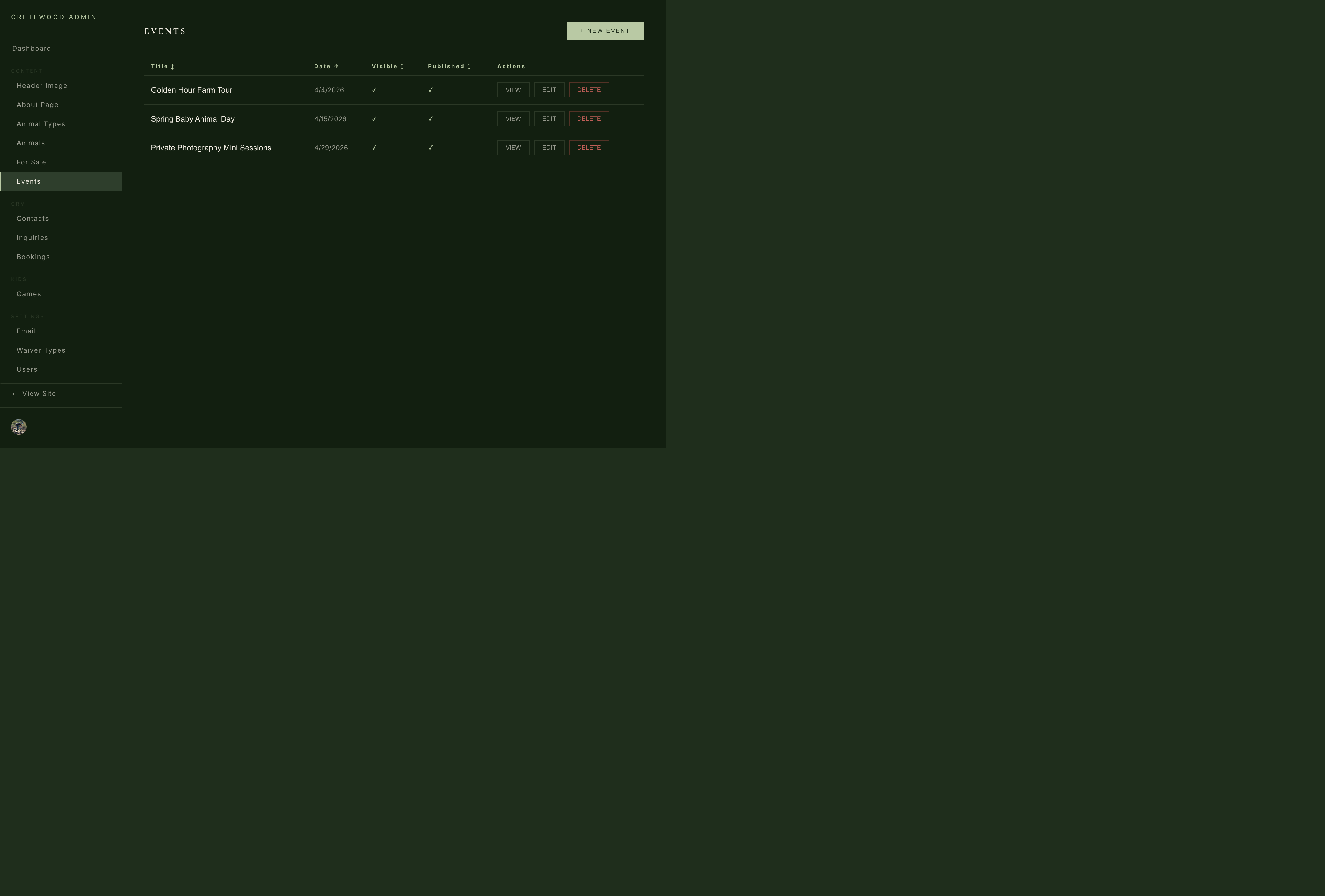Sort by Visible column header

point(387,67)
